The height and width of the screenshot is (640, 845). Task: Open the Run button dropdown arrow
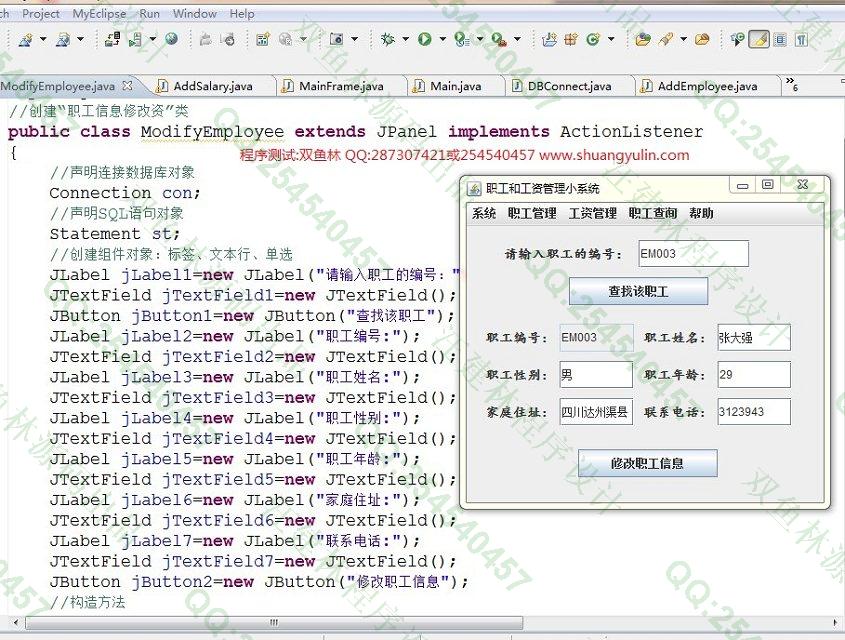point(441,39)
